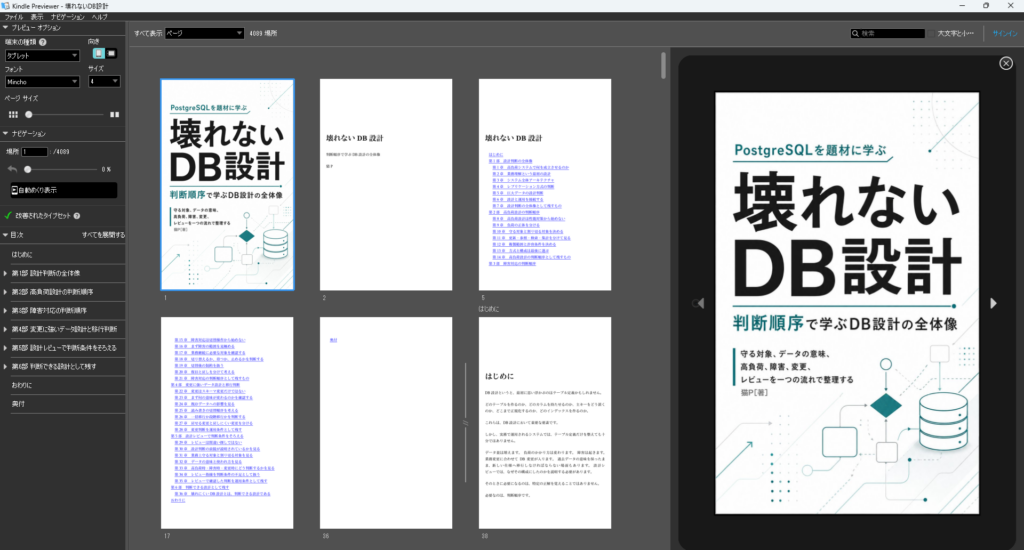
Task: Select contents continuation thumbnail 17
Action: pyautogui.click(x=227, y=423)
